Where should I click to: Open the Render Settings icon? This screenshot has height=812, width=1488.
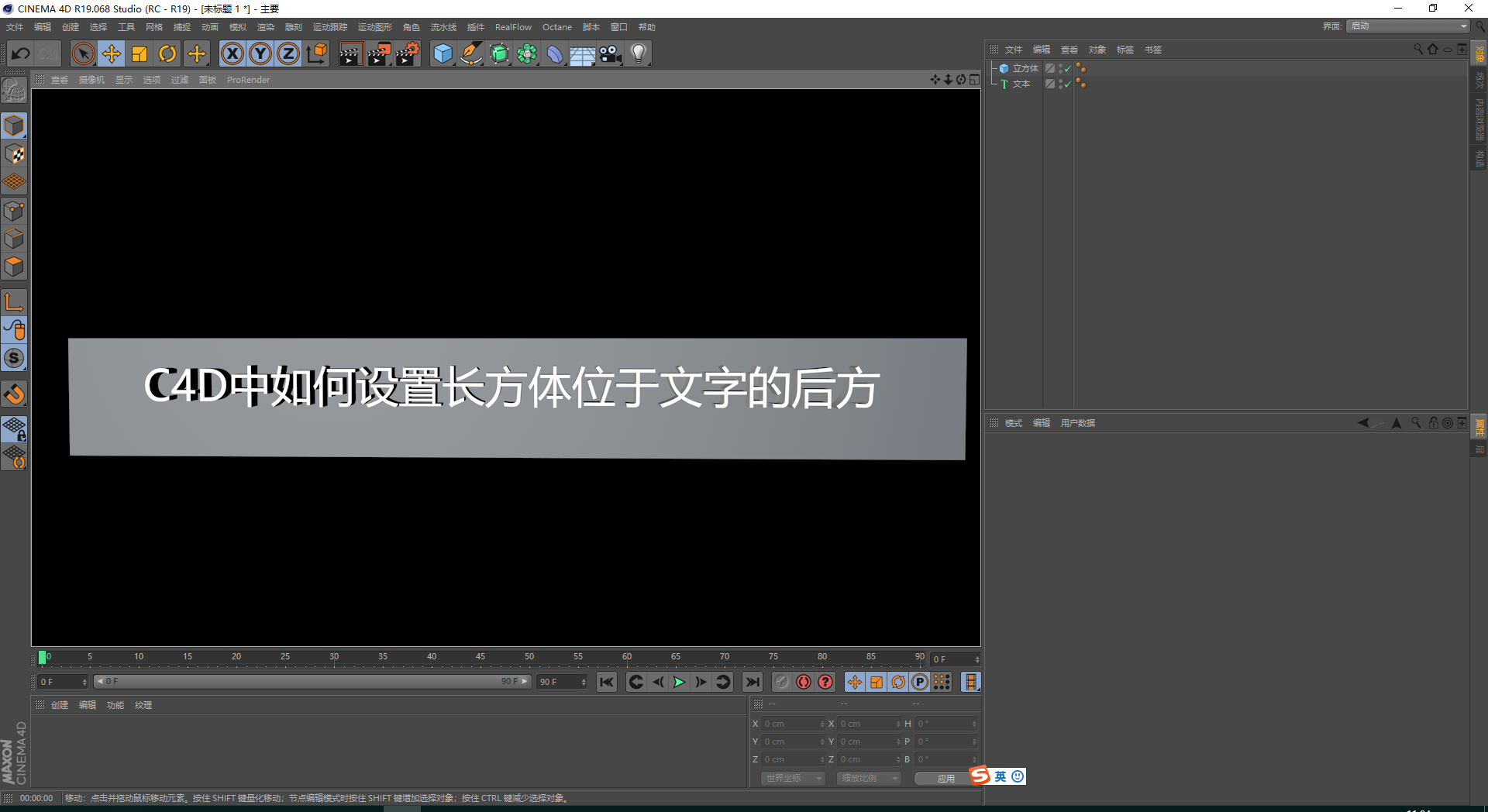(x=407, y=53)
